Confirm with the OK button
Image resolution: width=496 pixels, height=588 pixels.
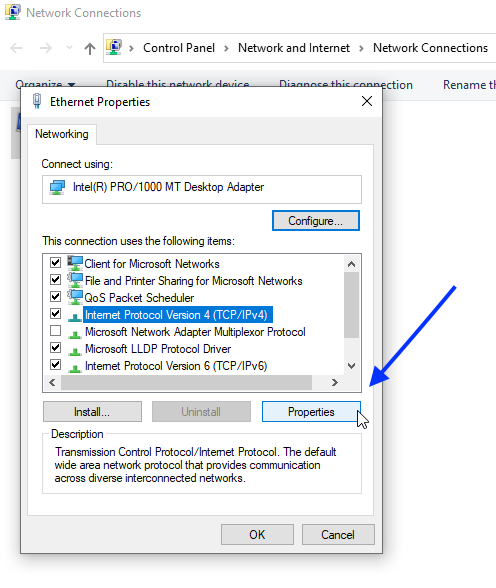(x=257, y=534)
